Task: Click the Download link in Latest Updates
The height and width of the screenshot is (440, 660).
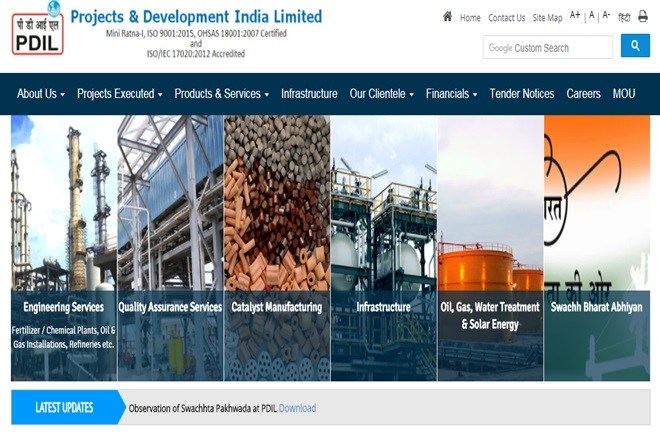Action: click(297, 408)
